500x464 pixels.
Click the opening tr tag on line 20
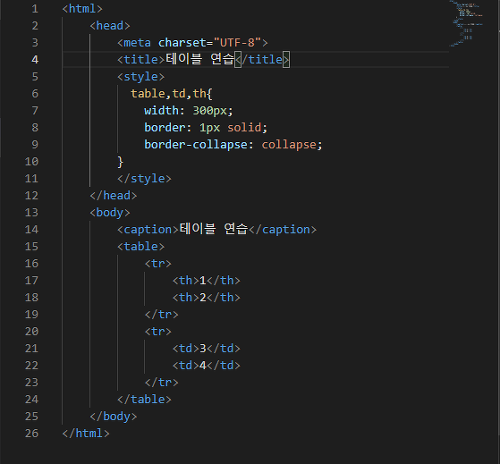click(x=158, y=332)
